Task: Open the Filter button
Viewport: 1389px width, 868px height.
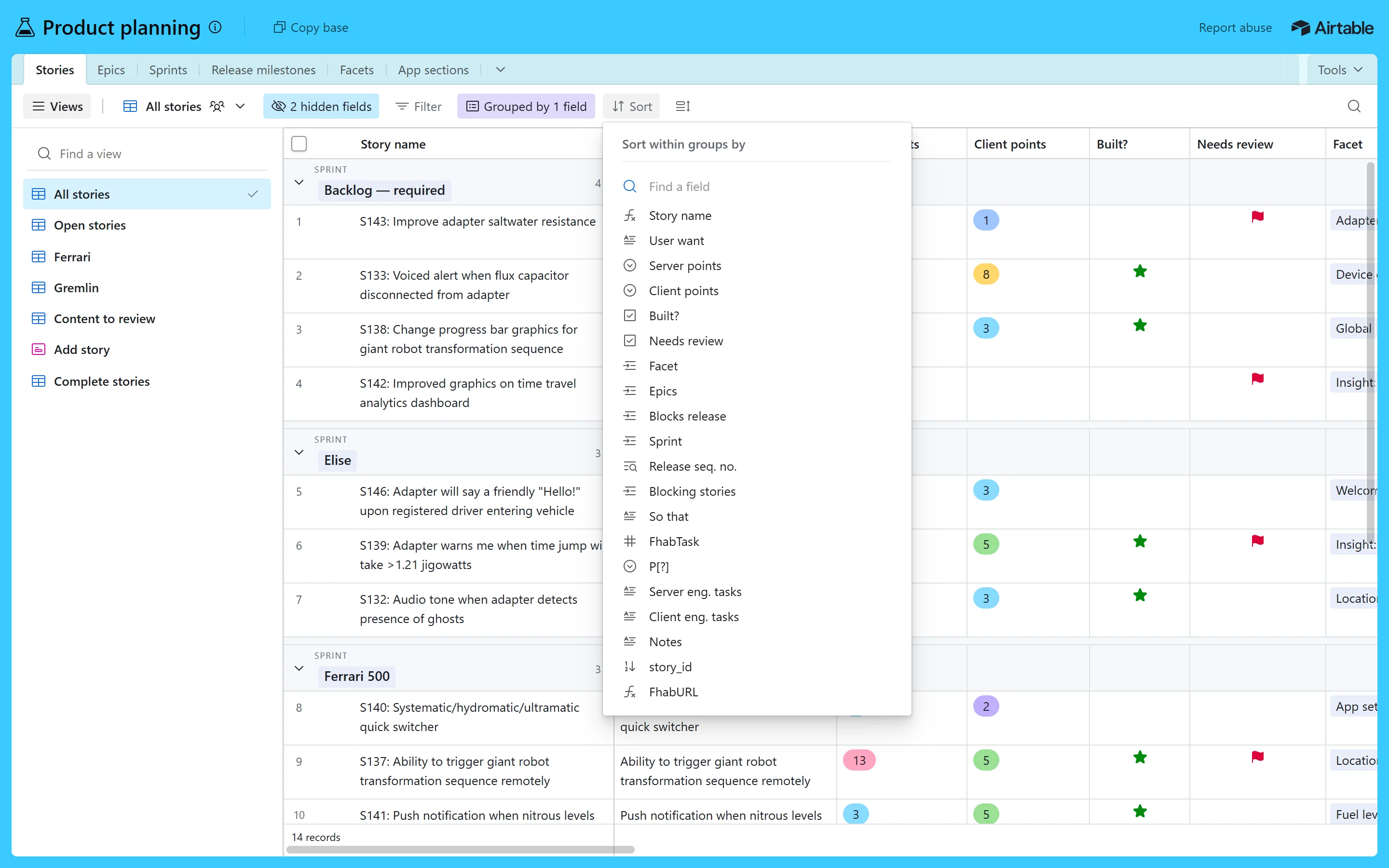Action: [419, 106]
